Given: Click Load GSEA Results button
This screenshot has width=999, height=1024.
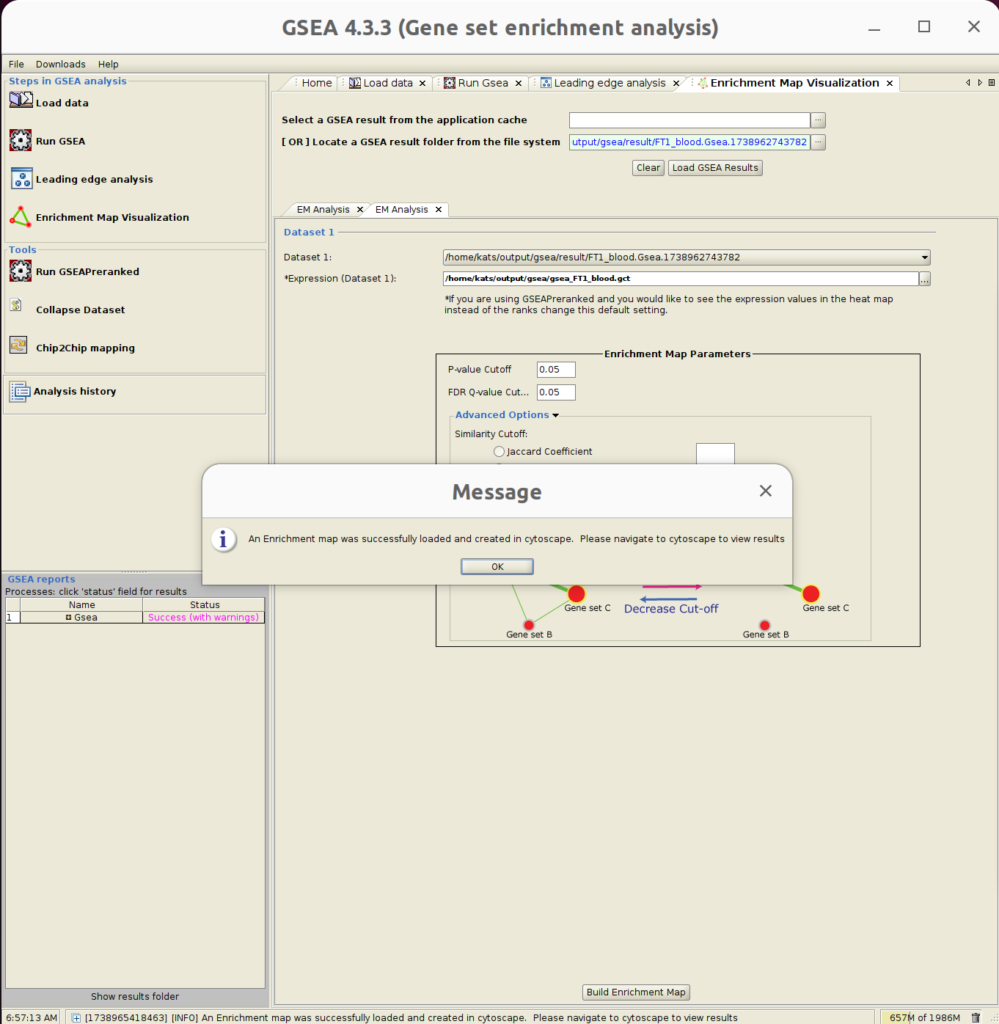Looking at the screenshot, I should pyautogui.click(x=715, y=168).
